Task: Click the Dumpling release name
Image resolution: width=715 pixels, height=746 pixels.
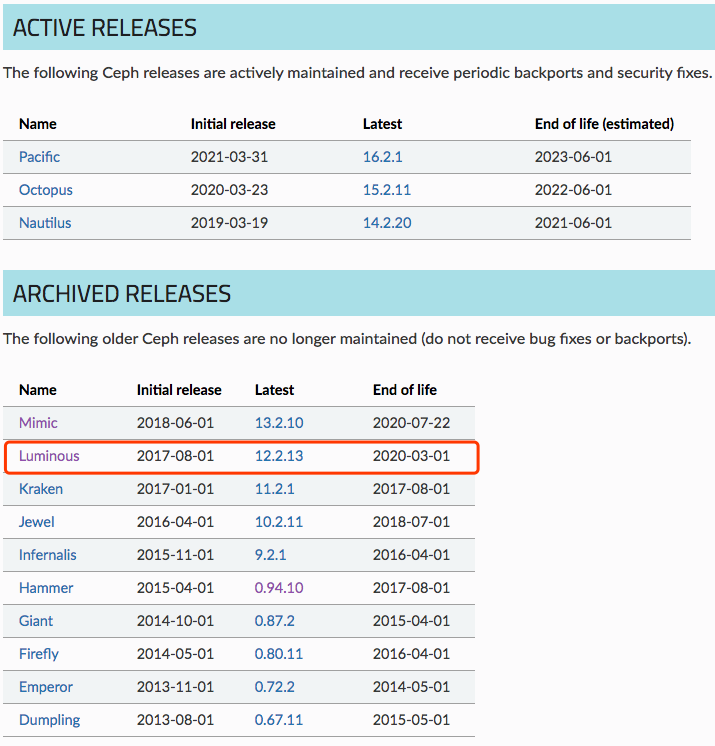Action: (x=49, y=720)
